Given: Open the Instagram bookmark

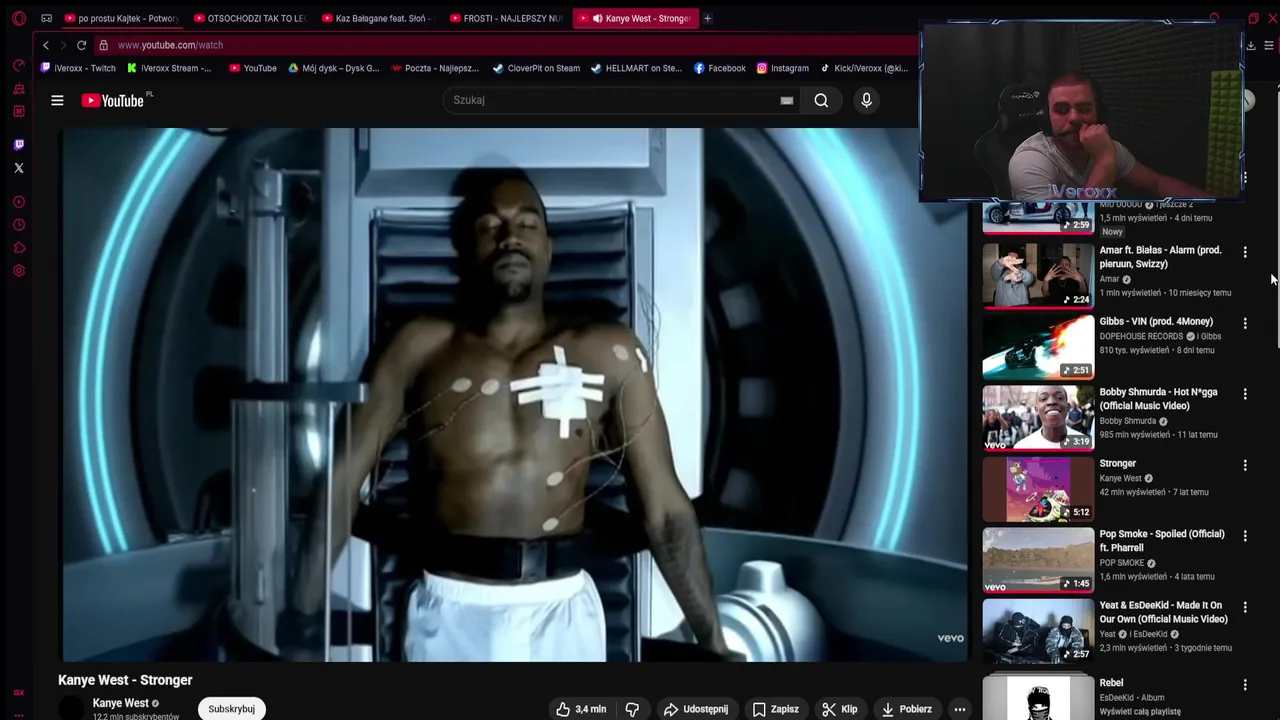Looking at the screenshot, I should tap(782, 68).
